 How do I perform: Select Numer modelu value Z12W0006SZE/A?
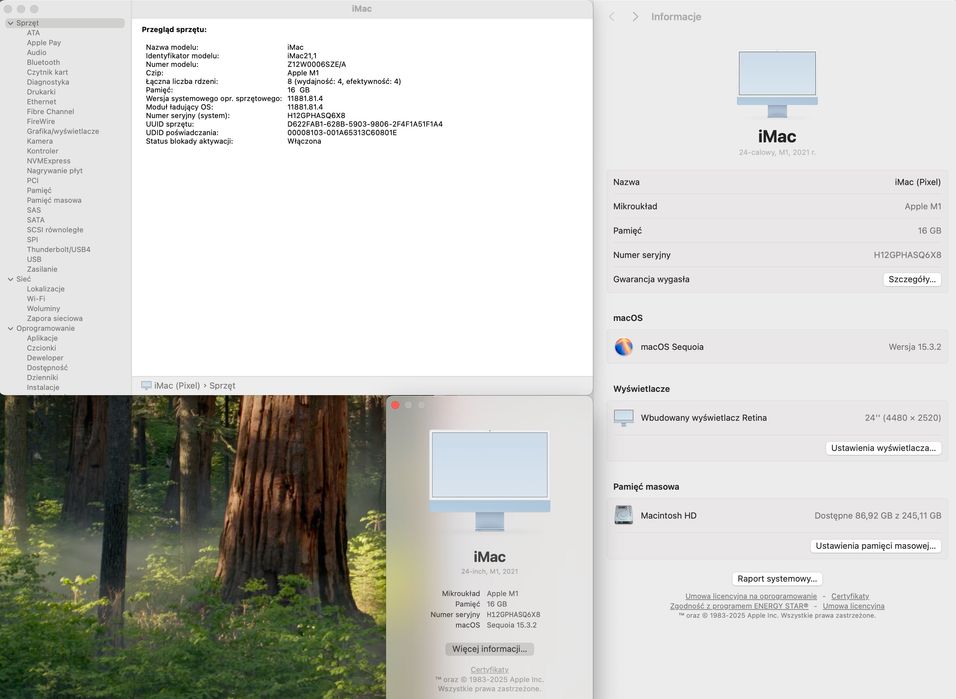click(x=316, y=65)
